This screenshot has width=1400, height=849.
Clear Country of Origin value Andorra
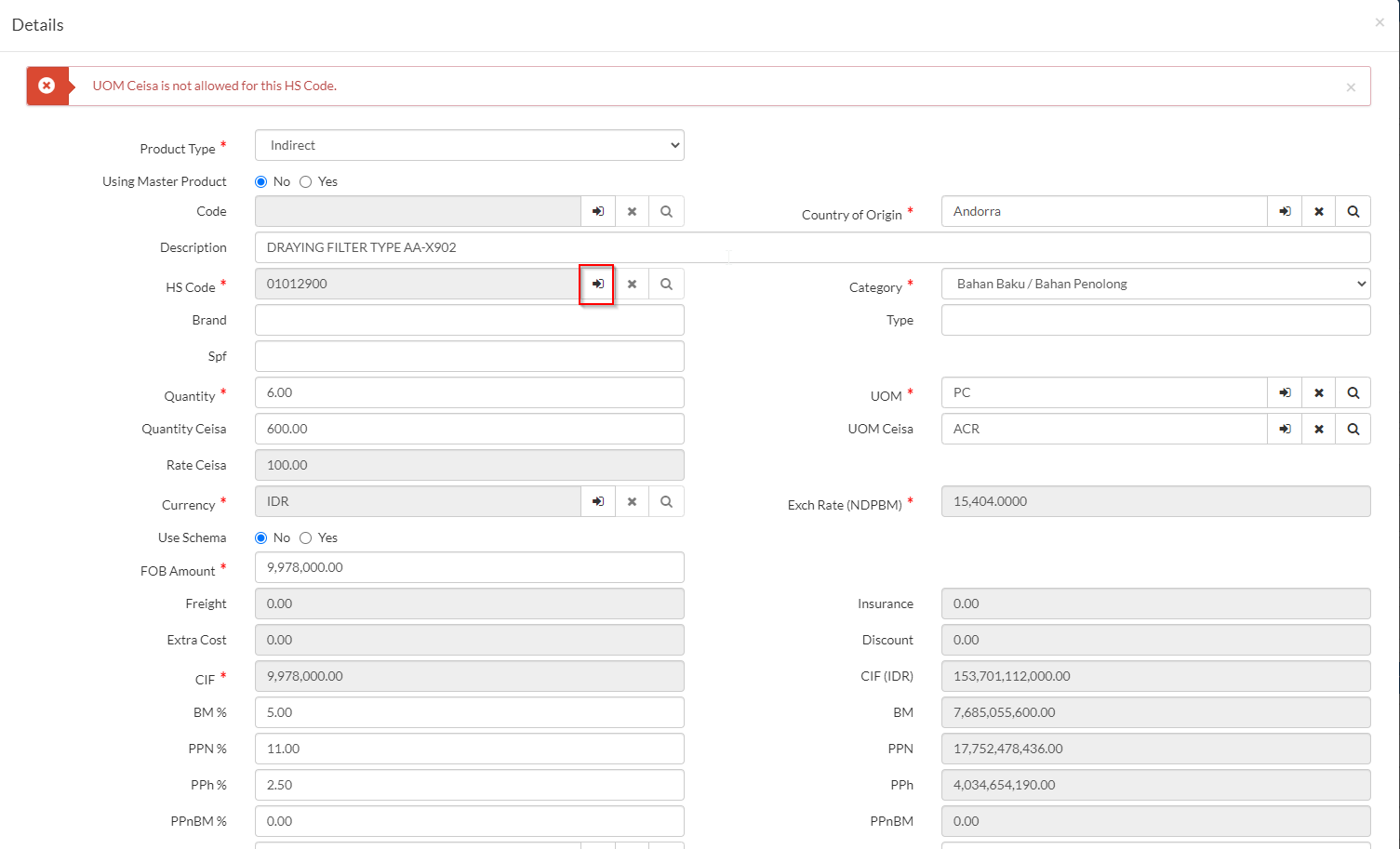point(1318,212)
